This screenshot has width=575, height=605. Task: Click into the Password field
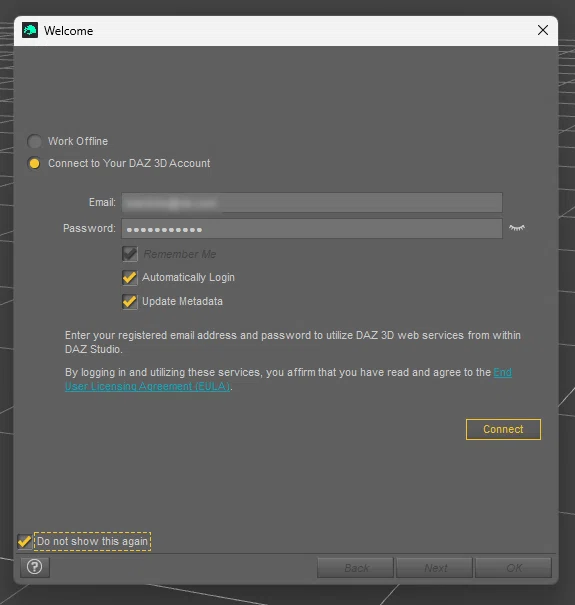pos(312,228)
